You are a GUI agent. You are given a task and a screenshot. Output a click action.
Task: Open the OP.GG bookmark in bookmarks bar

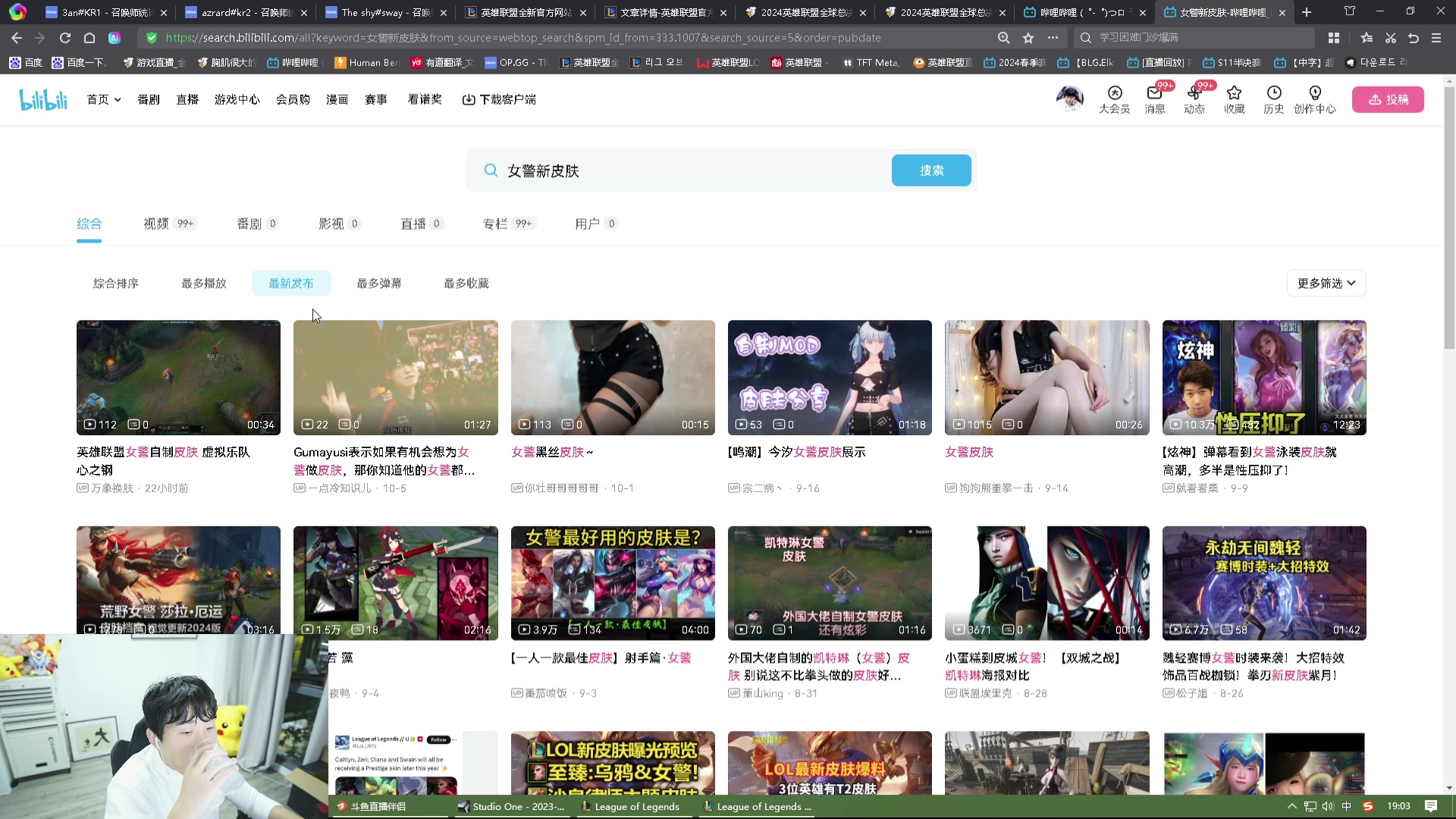[x=516, y=62]
